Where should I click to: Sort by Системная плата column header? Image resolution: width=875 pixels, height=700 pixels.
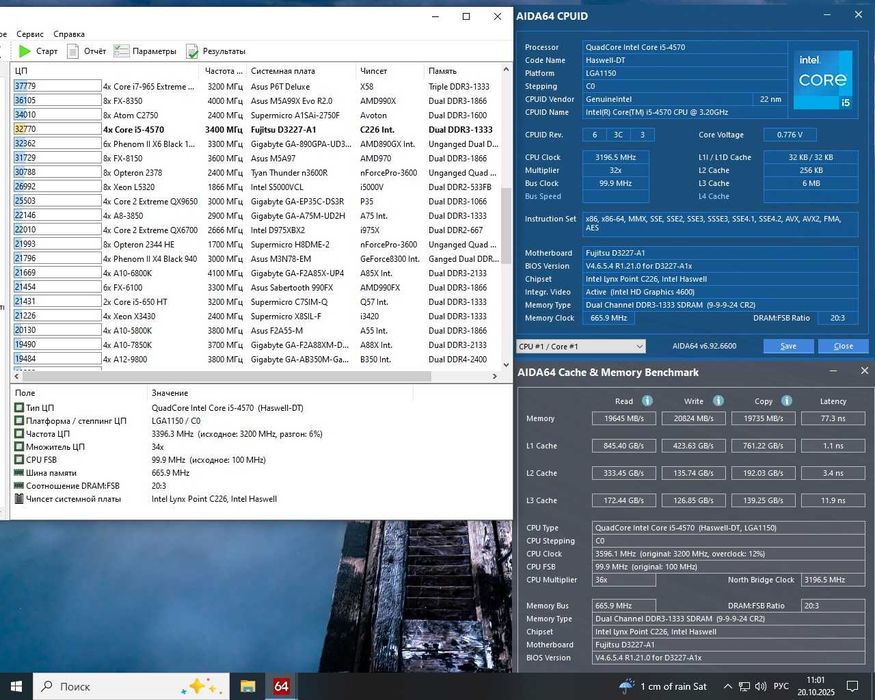(x=300, y=71)
